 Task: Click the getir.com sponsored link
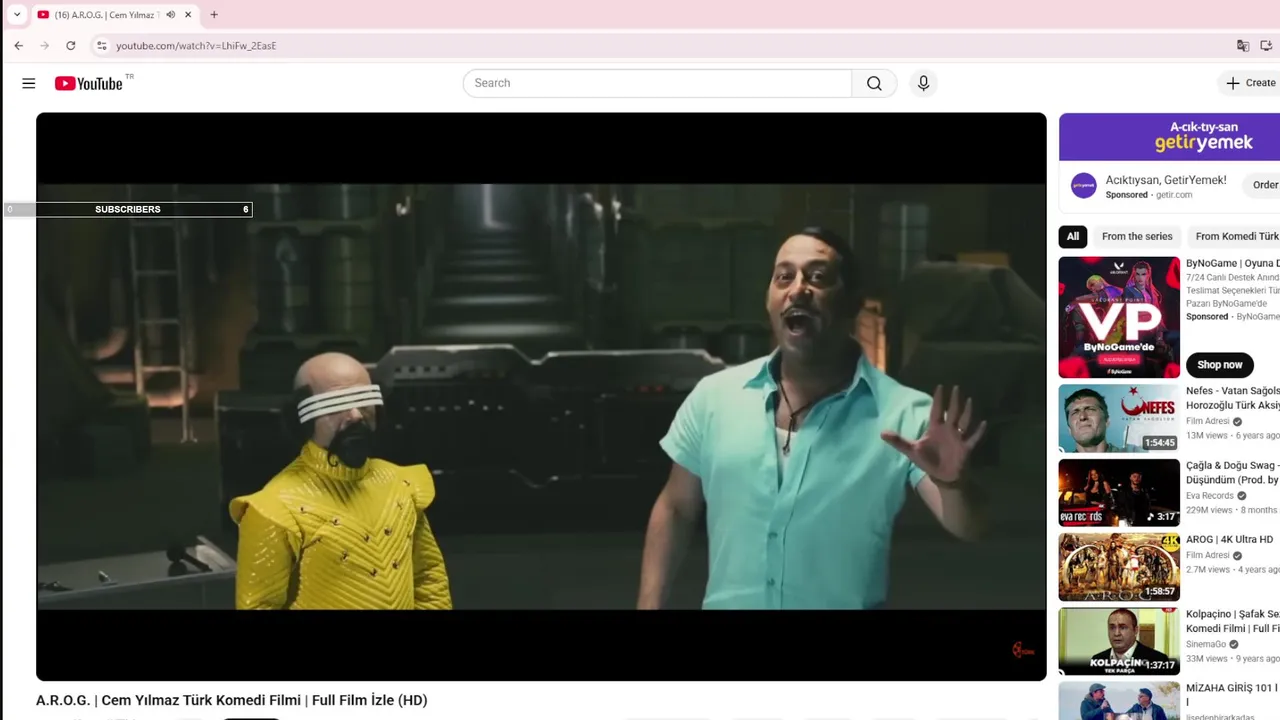[x=1174, y=195]
